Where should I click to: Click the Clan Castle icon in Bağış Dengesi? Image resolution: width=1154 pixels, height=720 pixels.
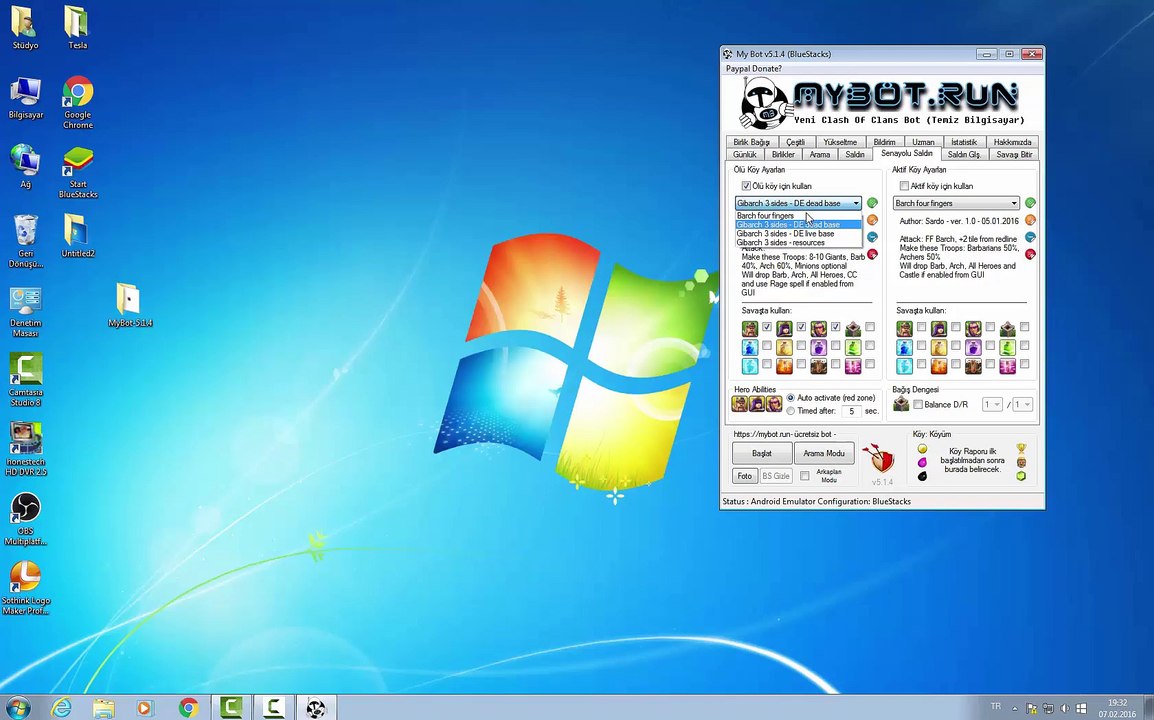(x=902, y=403)
